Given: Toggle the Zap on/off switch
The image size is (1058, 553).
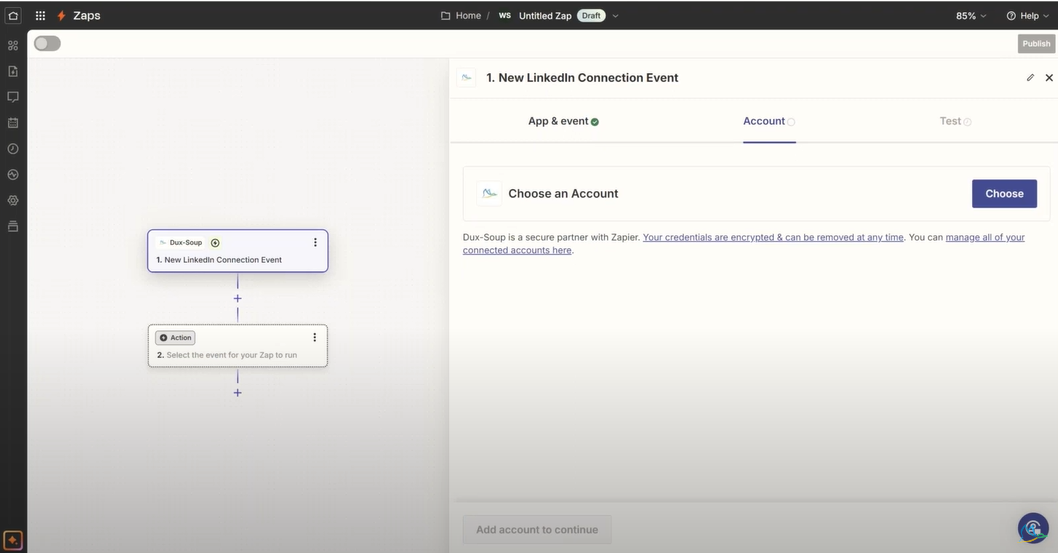Looking at the screenshot, I should coord(47,43).
